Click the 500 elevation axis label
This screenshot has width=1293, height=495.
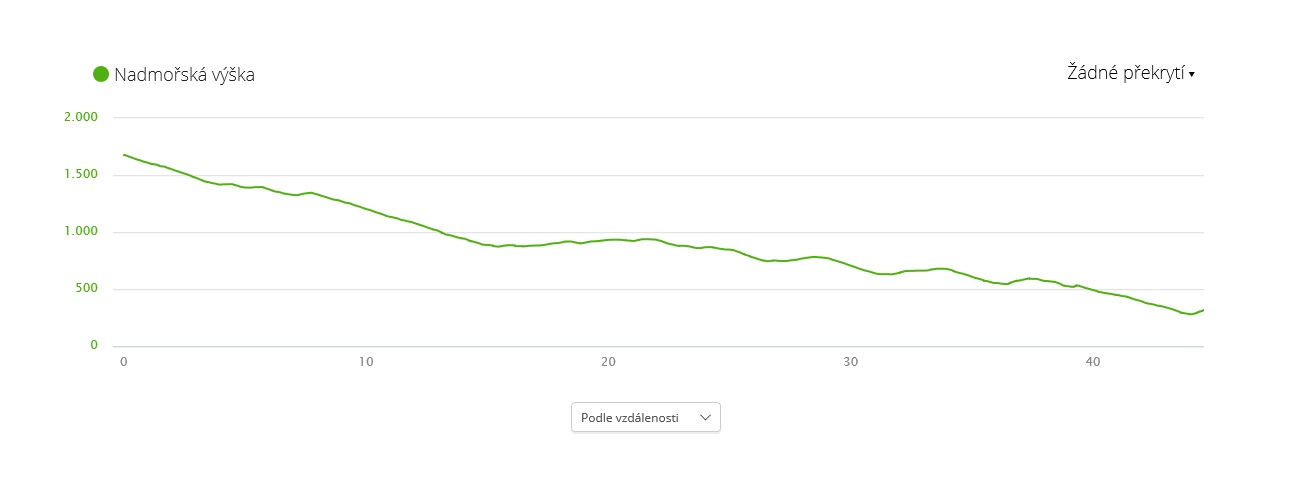click(x=87, y=289)
